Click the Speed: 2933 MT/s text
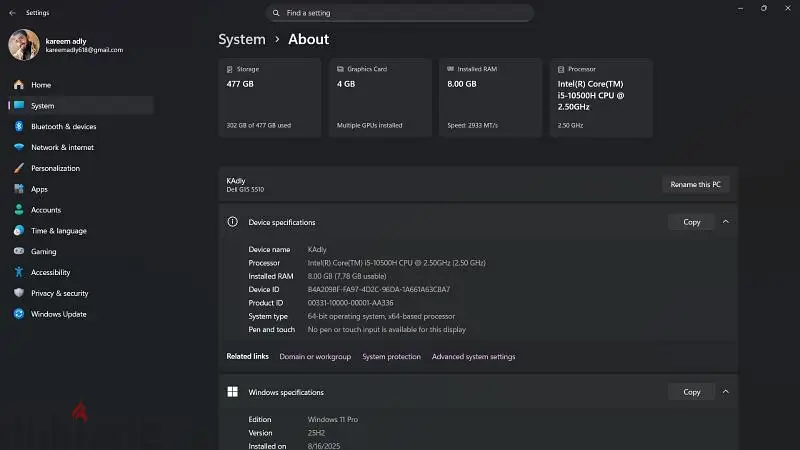The image size is (800, 450). point(472,125)
